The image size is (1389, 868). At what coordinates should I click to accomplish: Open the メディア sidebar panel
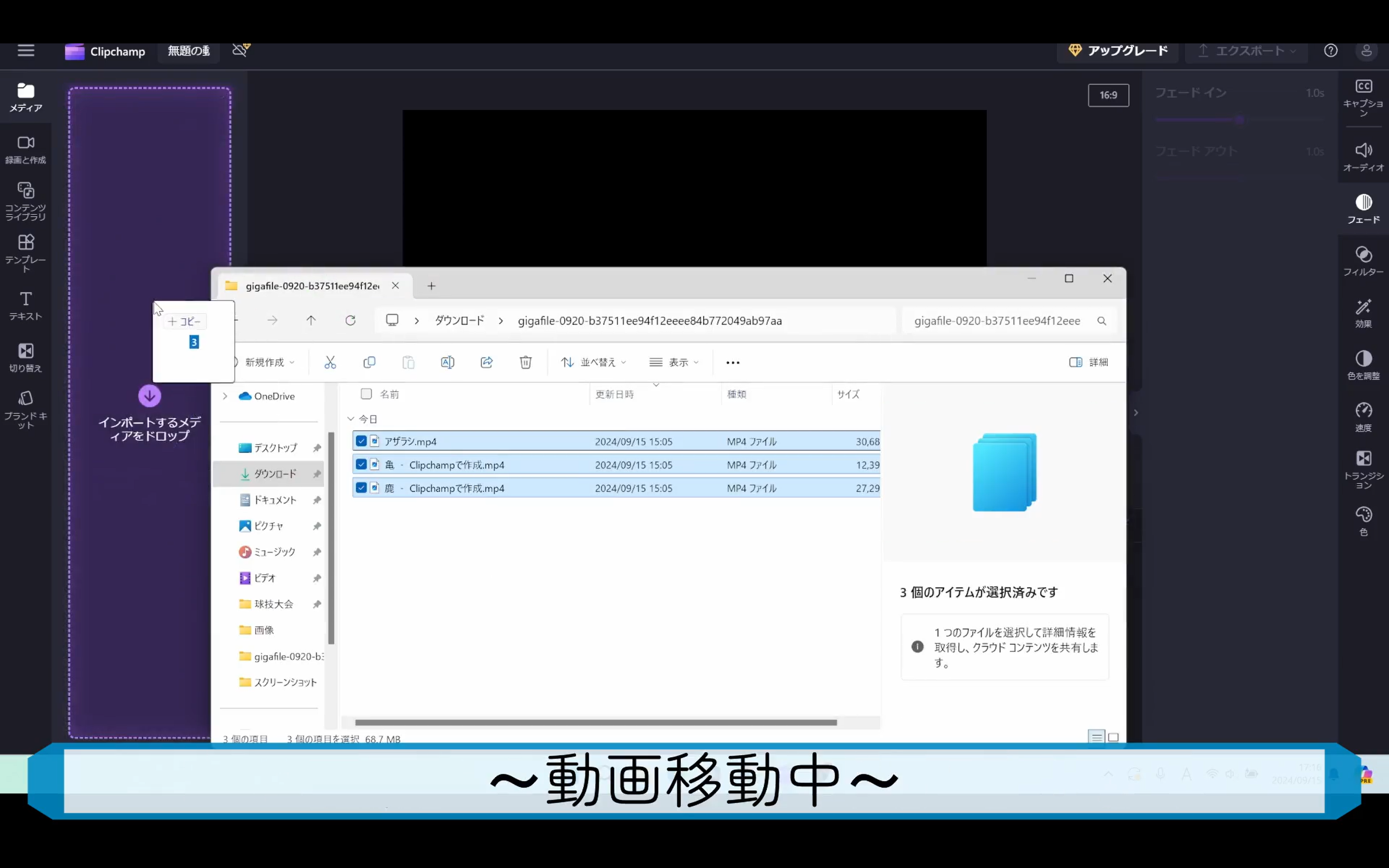pos(26,97)
